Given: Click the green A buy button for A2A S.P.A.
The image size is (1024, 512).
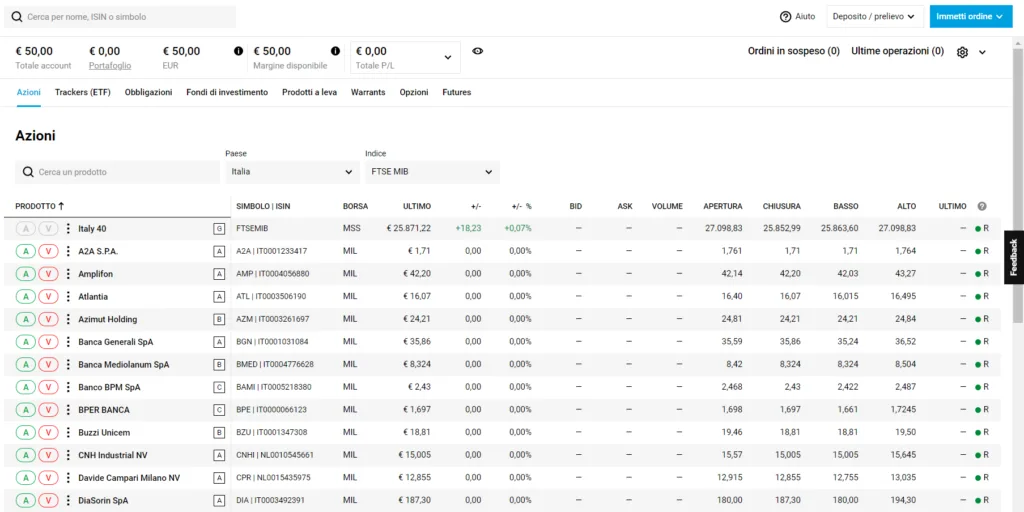Looking at the screenshot, I should point(25,251).
